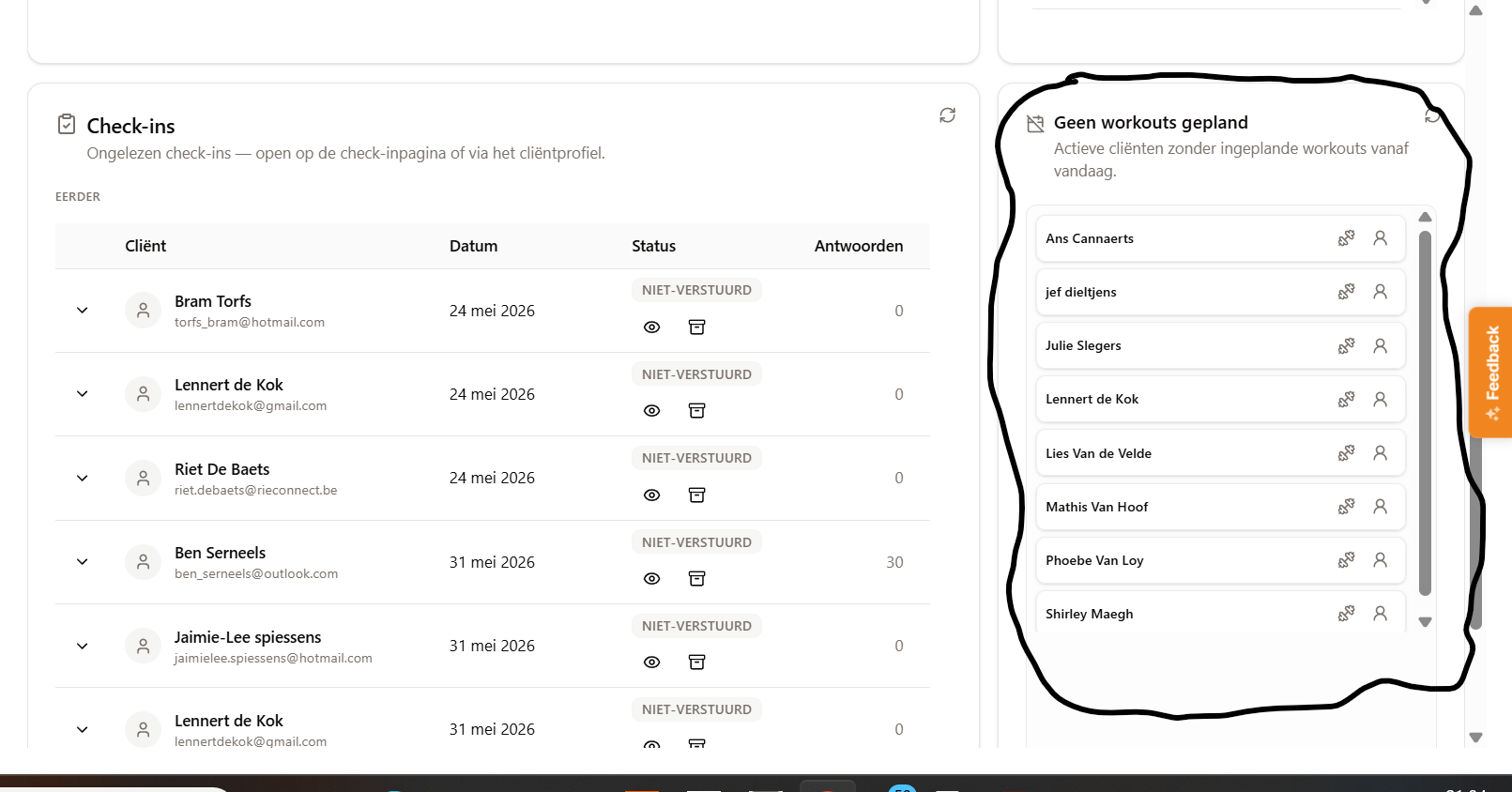
Task: Click Bram Torfs avatar icon
Action: click(143, 311)
